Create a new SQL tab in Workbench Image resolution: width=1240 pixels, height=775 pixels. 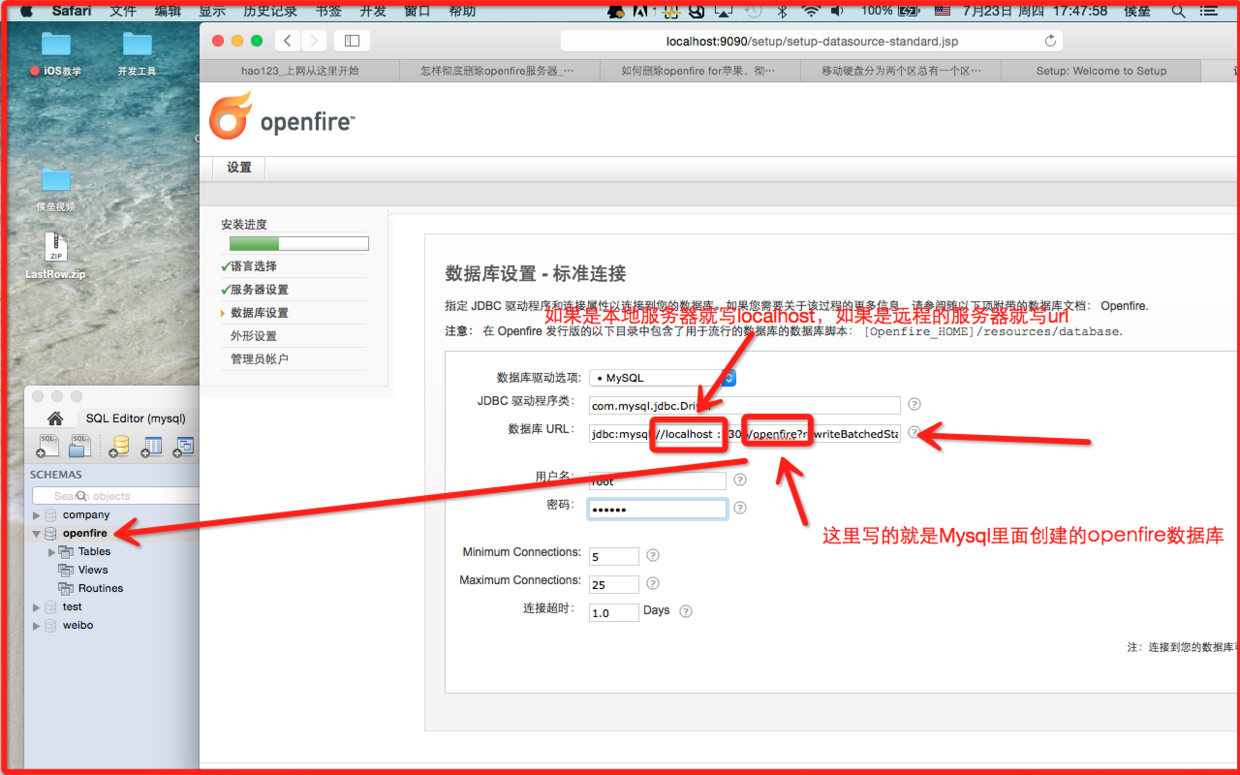(x=48, y=446)
